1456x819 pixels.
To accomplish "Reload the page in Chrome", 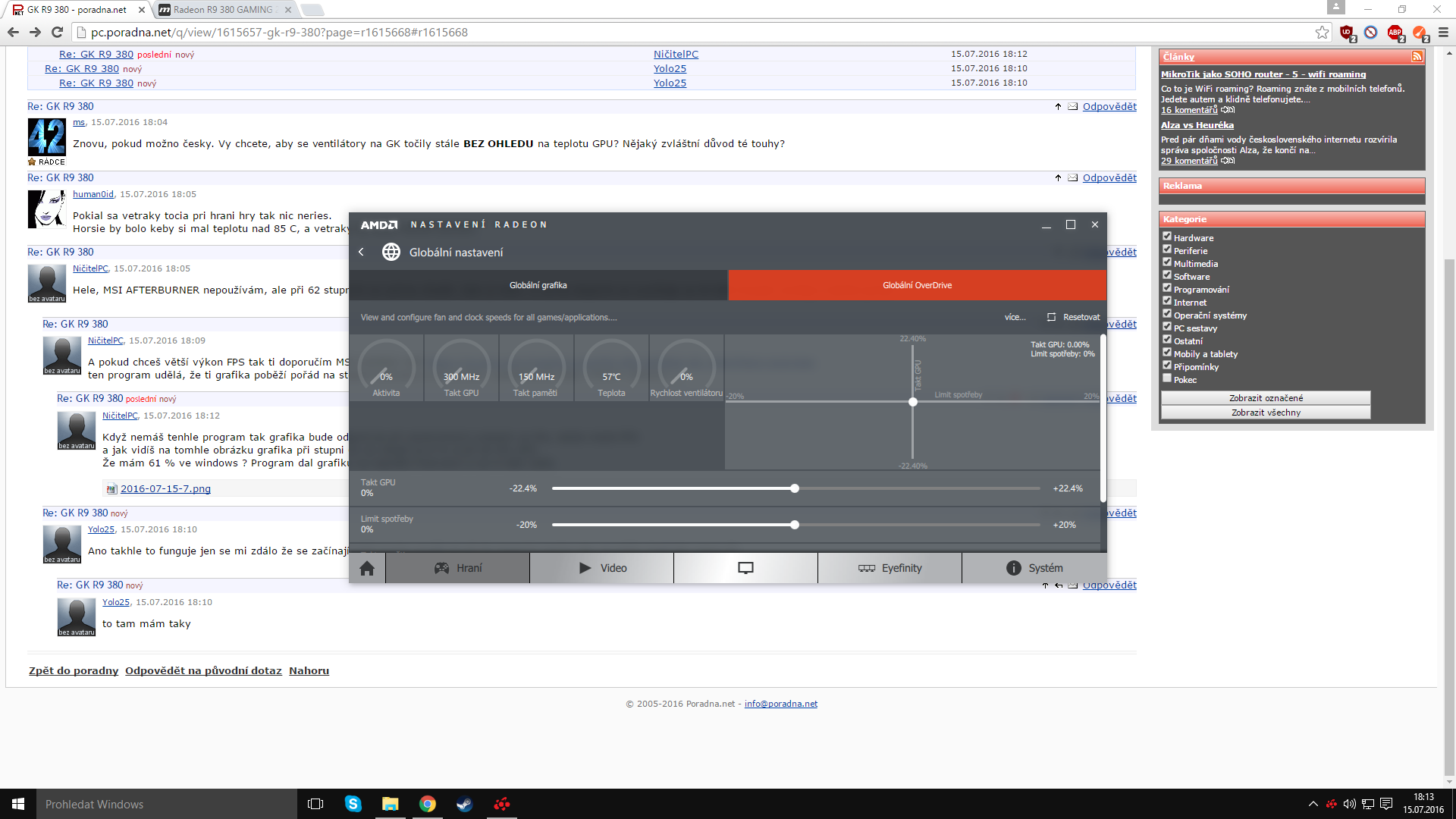I will click(x=57, y=33).
